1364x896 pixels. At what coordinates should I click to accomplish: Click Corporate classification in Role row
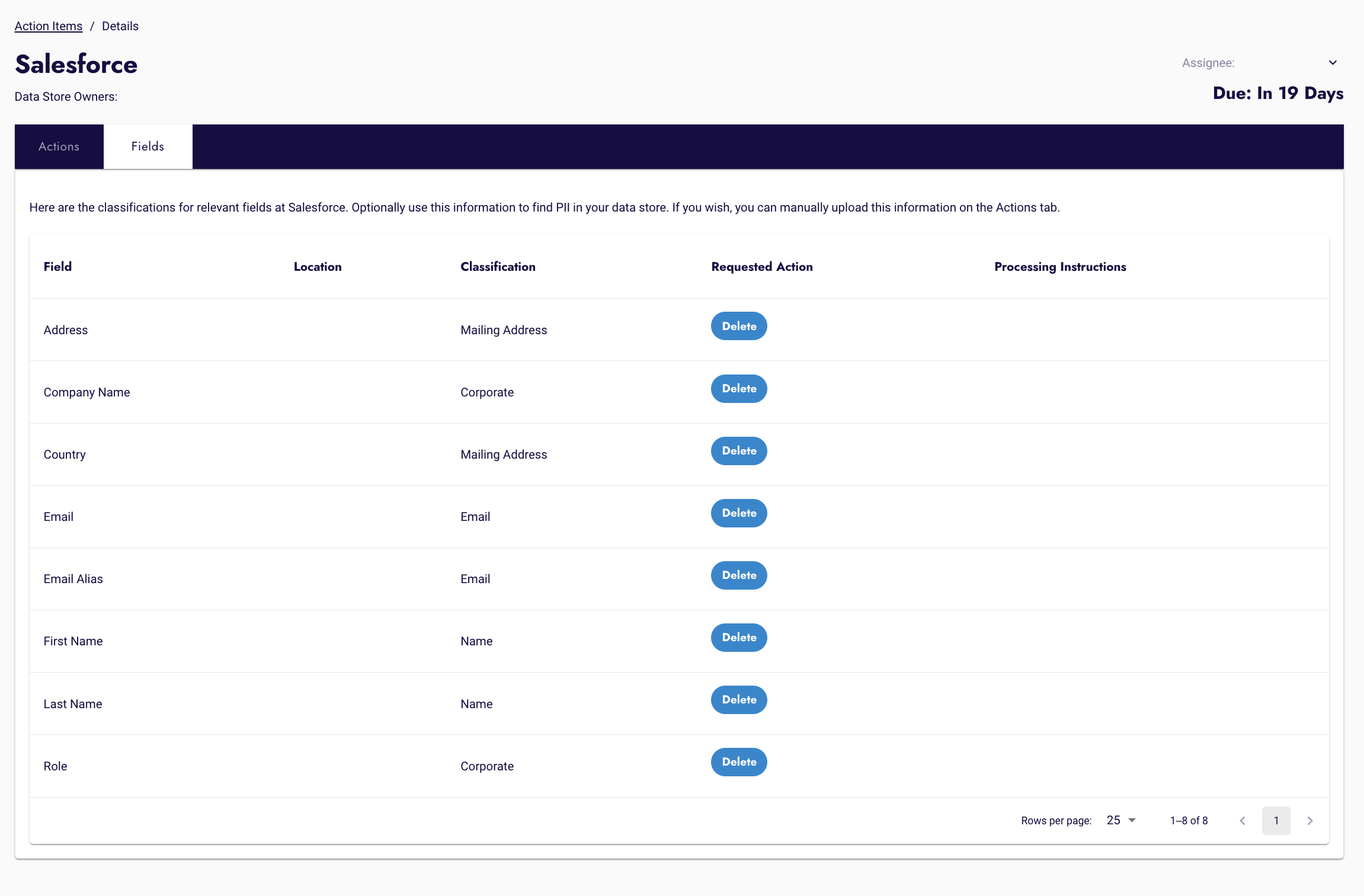pos(487,766)
